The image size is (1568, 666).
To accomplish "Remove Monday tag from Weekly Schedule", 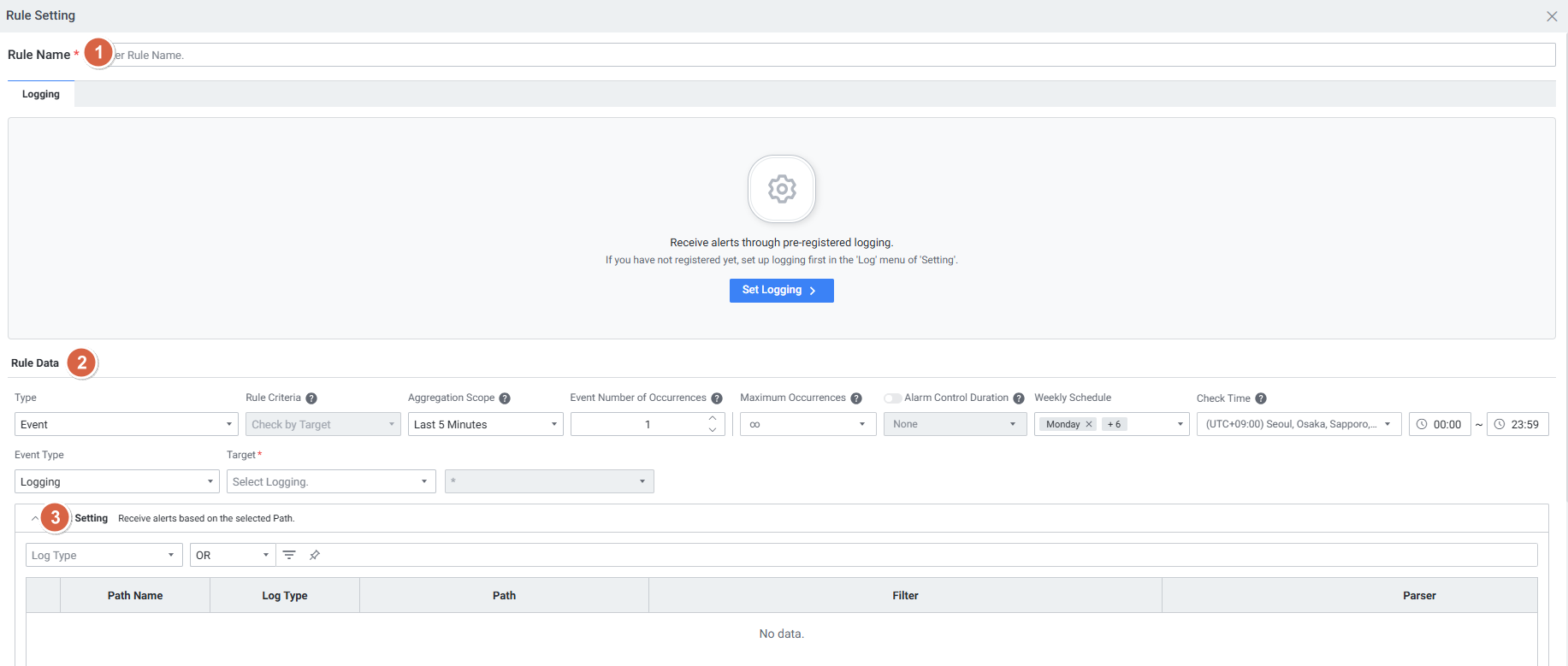I will pos(1089,424).
